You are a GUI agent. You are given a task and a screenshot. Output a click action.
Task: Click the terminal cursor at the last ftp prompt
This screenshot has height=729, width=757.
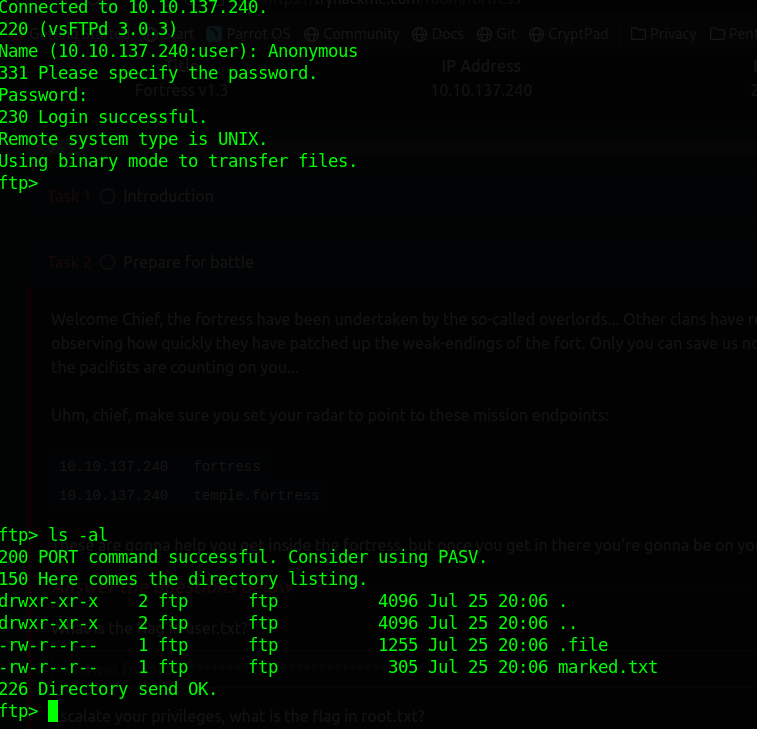[x=53, y=711]
